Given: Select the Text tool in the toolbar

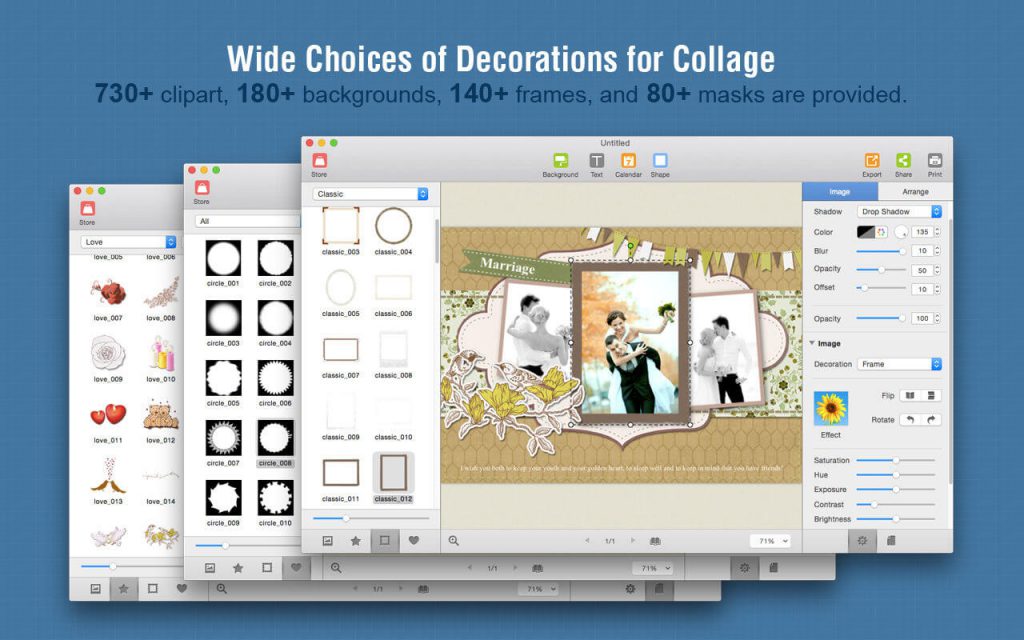Looking at the screenshot, I should (596, 163).
